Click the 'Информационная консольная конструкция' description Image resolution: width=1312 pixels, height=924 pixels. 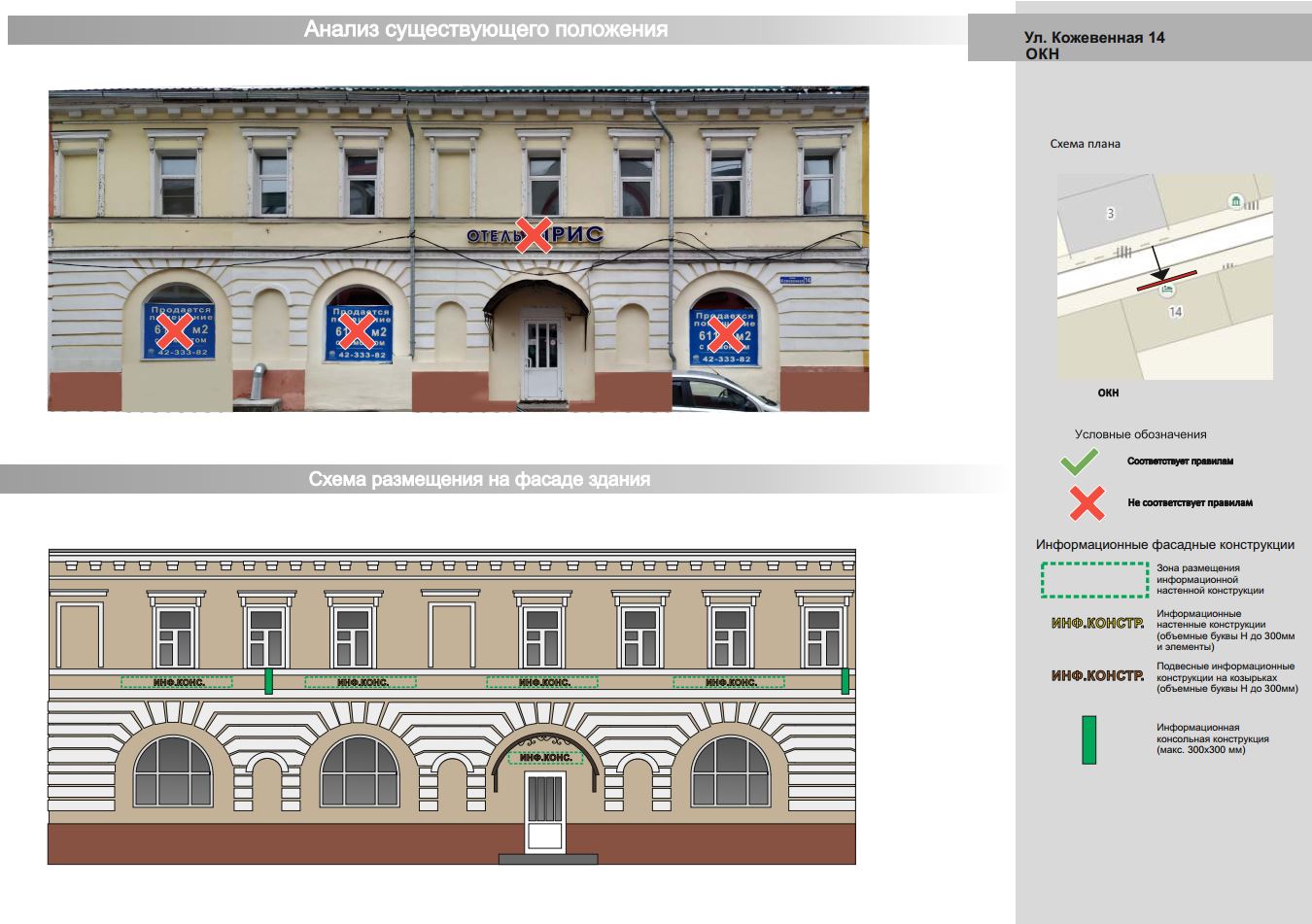pyautogui.click(x=1212, y=738)
